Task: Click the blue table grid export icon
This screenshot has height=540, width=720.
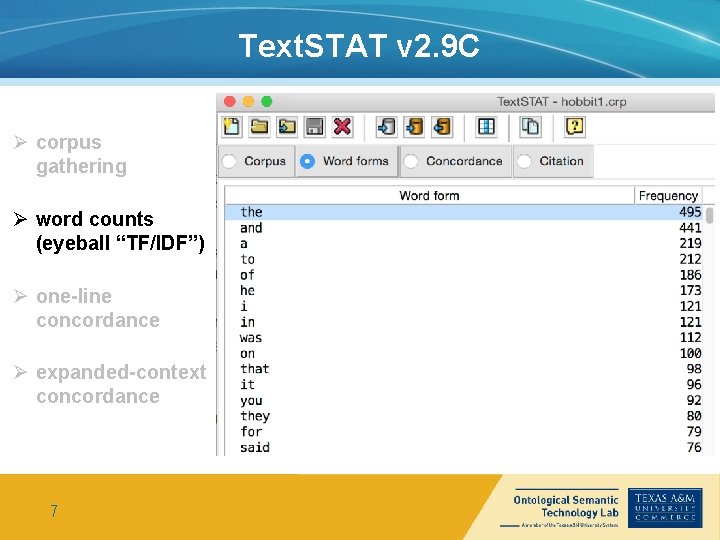Action: click(486, 126)
